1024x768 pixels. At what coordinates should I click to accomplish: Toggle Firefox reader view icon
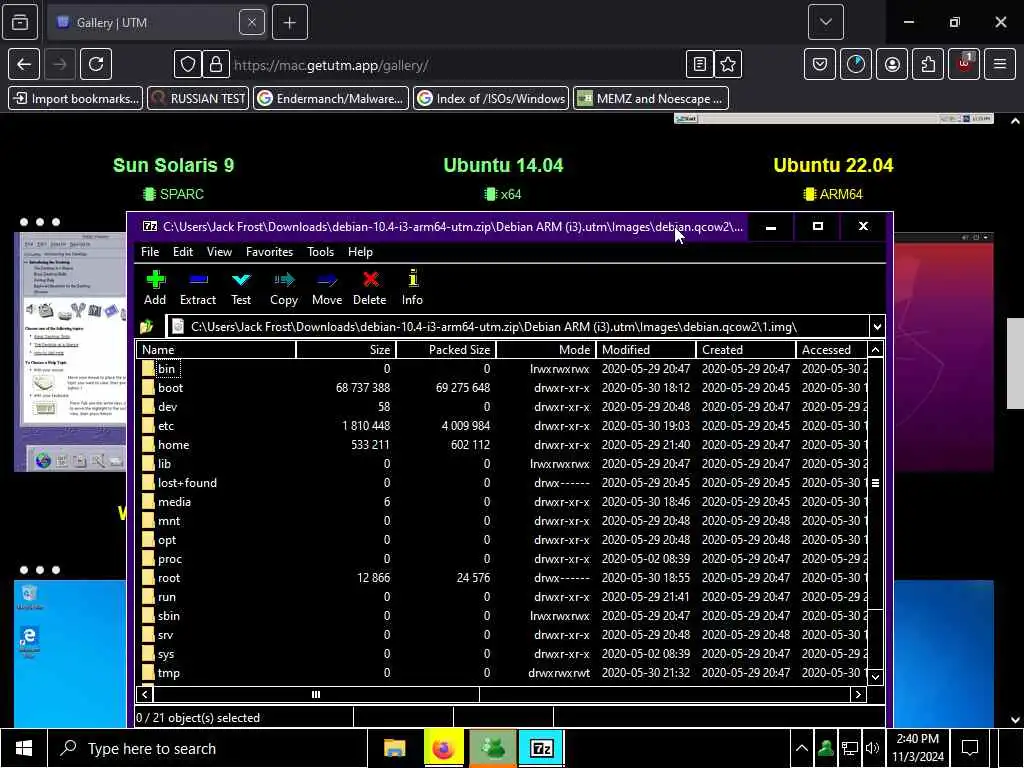(x=699, y=64)
